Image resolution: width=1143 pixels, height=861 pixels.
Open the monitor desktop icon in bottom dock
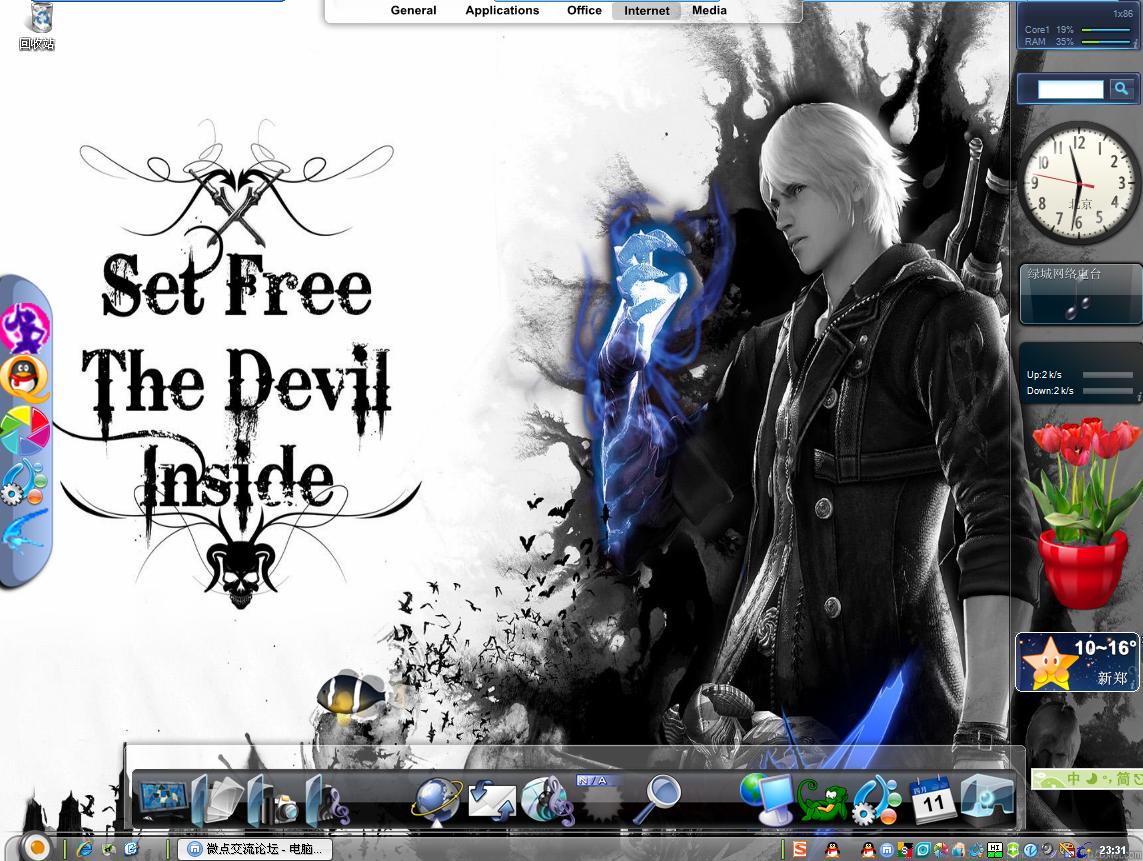coord(163,800)
